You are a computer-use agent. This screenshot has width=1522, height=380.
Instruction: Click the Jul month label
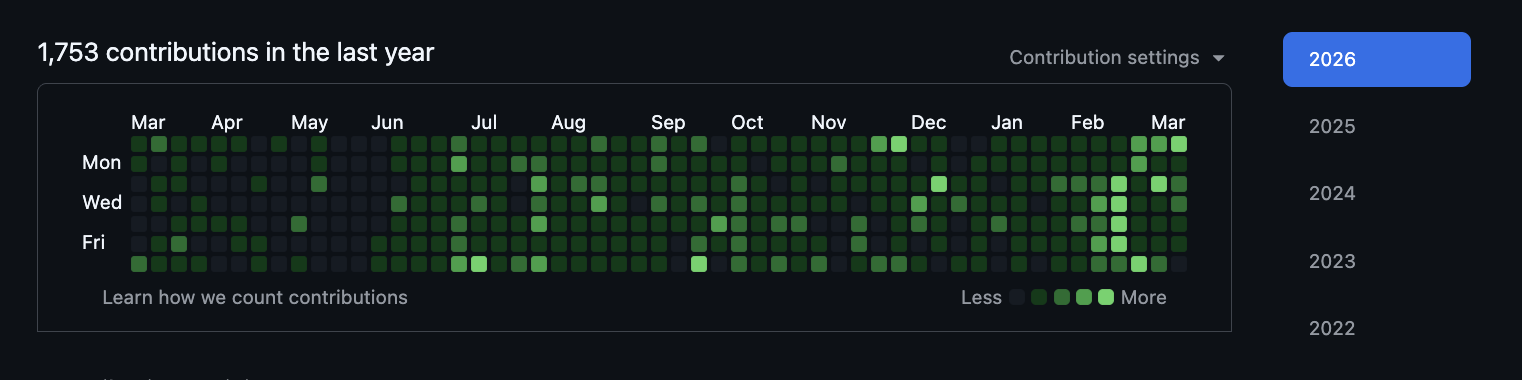coord(484,123)
